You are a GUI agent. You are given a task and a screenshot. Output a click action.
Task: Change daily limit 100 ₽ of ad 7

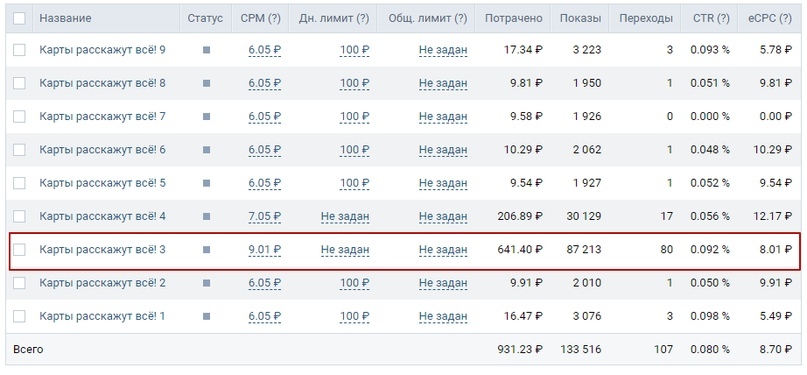(x=355, y=116)
